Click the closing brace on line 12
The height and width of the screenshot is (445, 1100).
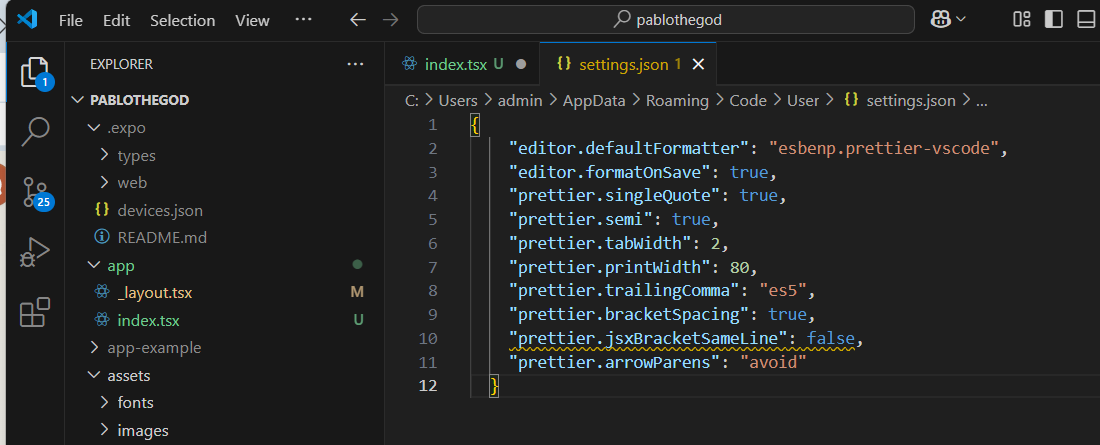pos(494,386)
